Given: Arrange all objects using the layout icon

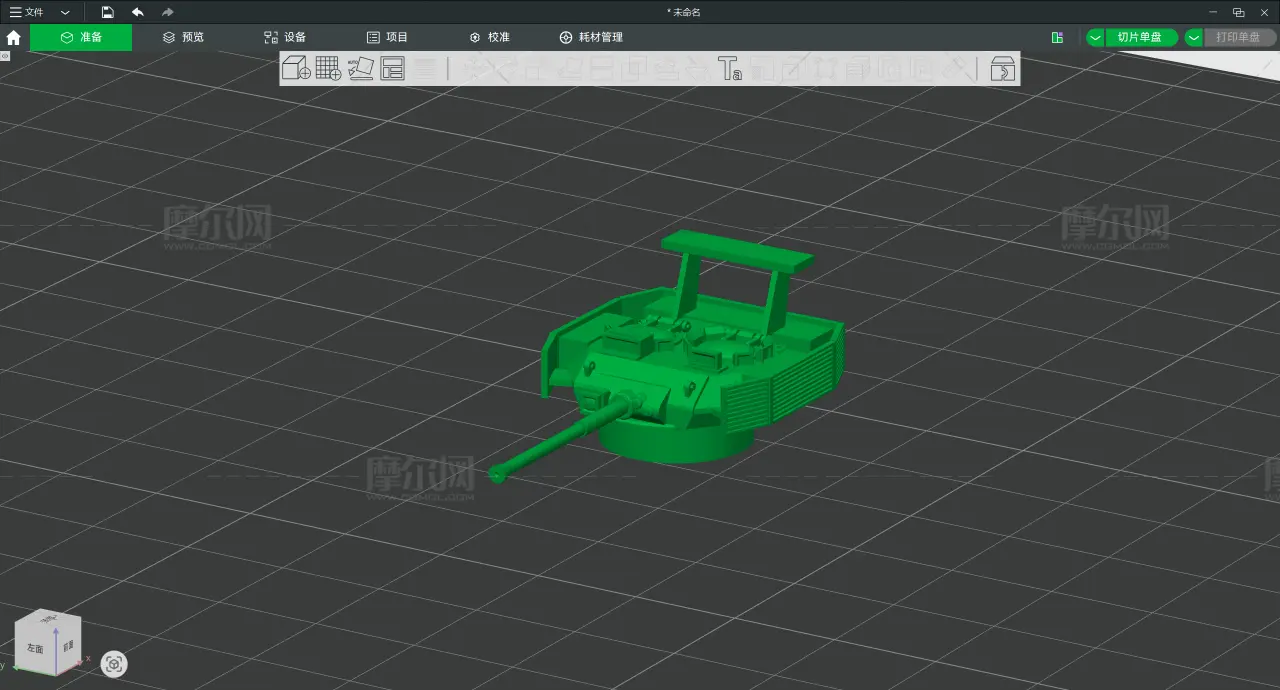Looking at the screenshot, I should coord(392,68).
